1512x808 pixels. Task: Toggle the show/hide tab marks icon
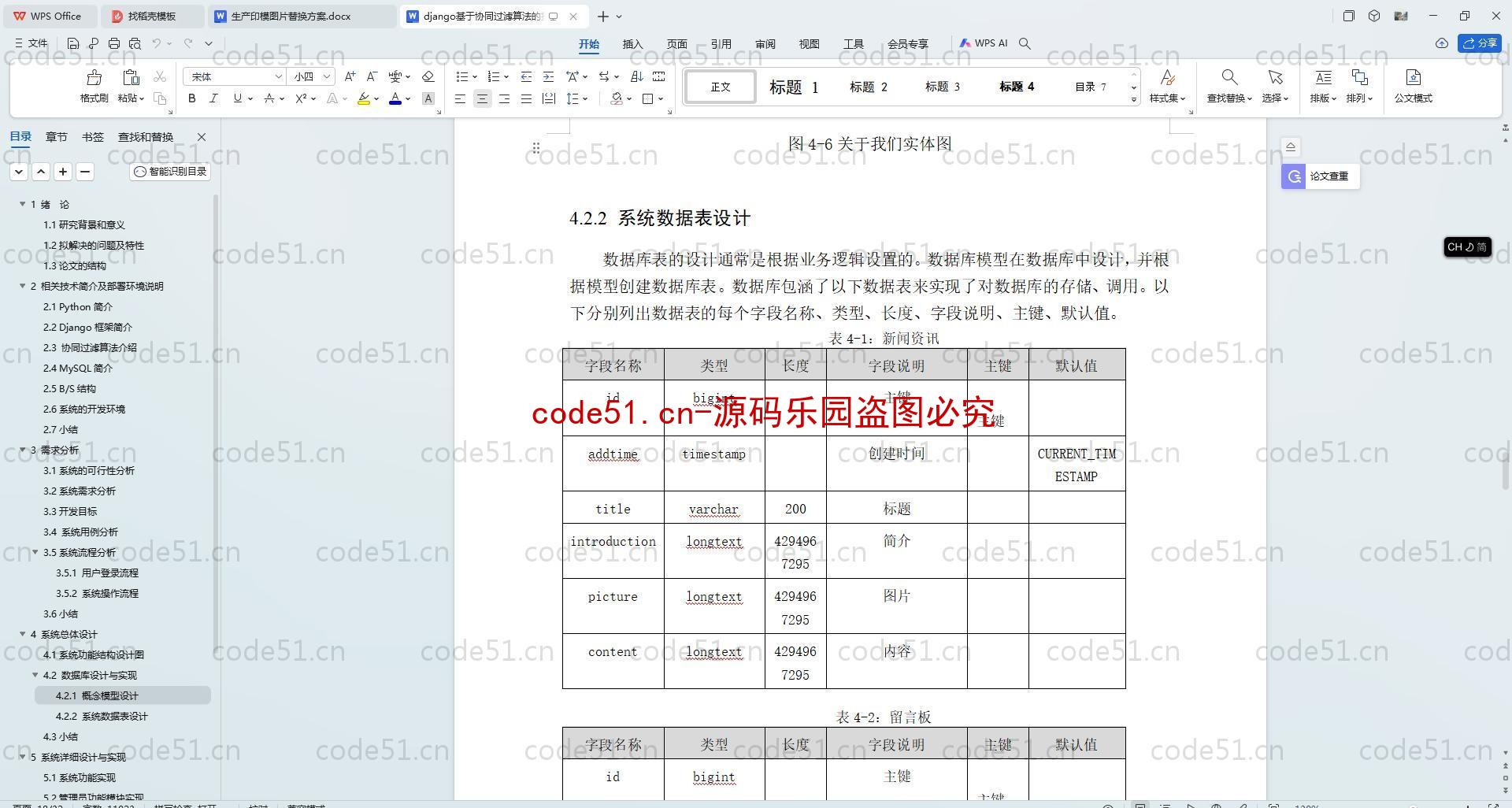coord(659,76)
